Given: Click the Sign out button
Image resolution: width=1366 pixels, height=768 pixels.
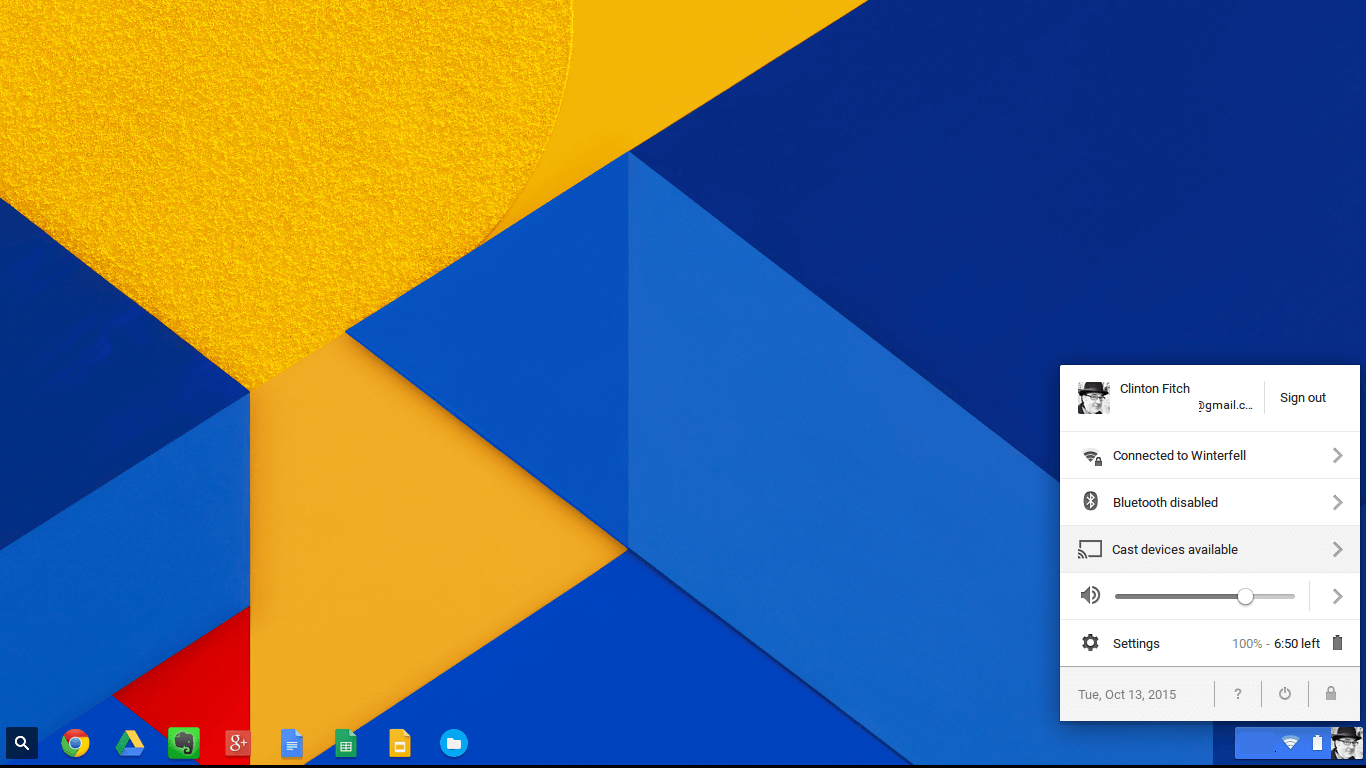Looking at the screenshot, I should pyautogui.click(x=1303, y=398).
